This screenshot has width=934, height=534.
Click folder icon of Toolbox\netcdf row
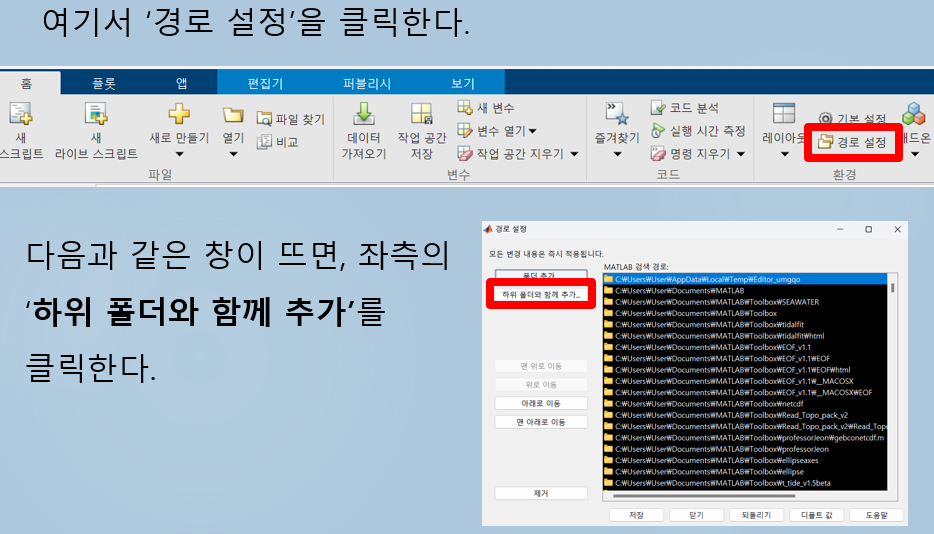tap(608, 403)
